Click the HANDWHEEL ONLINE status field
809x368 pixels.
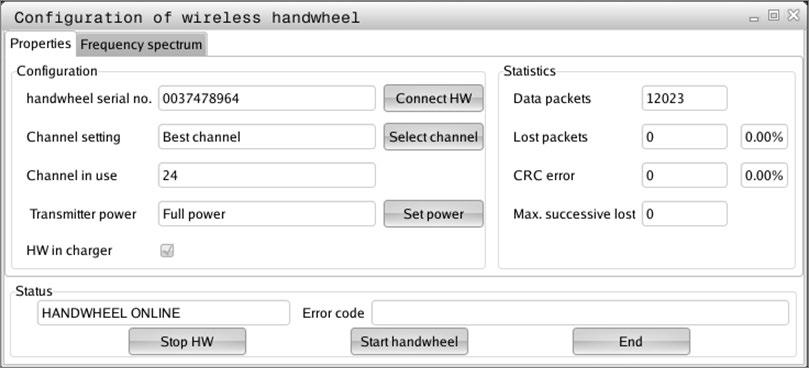coord(164,313)
